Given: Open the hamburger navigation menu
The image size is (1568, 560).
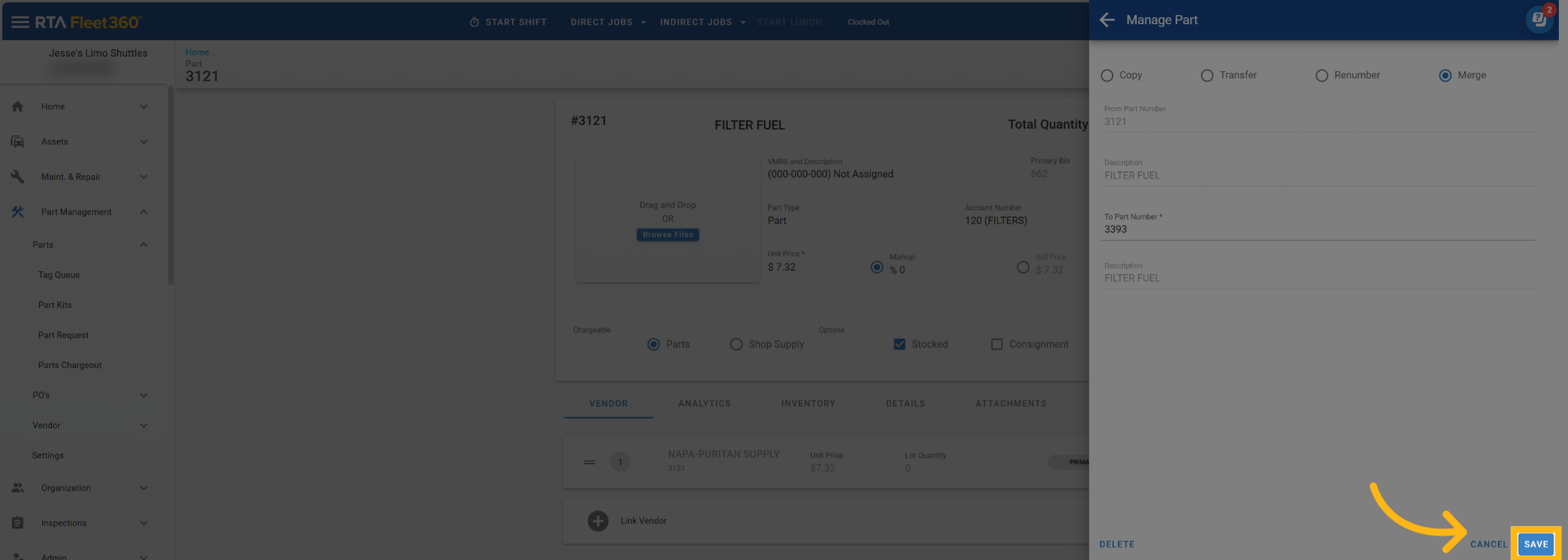Looking at the screenshot, I should point(20,22).
